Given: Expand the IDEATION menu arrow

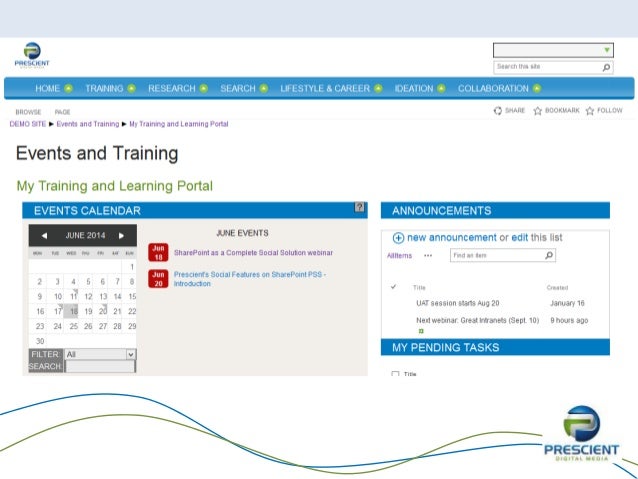Looking at the screenshot, I should [x=441, y=88].
